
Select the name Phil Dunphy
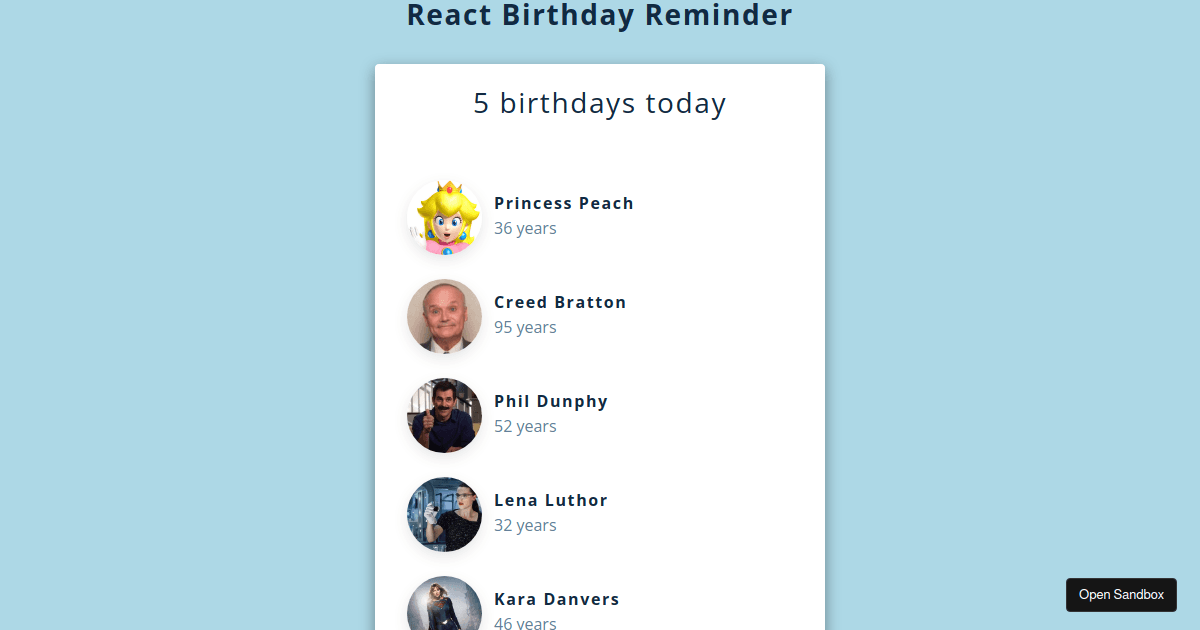click(551, 401)
